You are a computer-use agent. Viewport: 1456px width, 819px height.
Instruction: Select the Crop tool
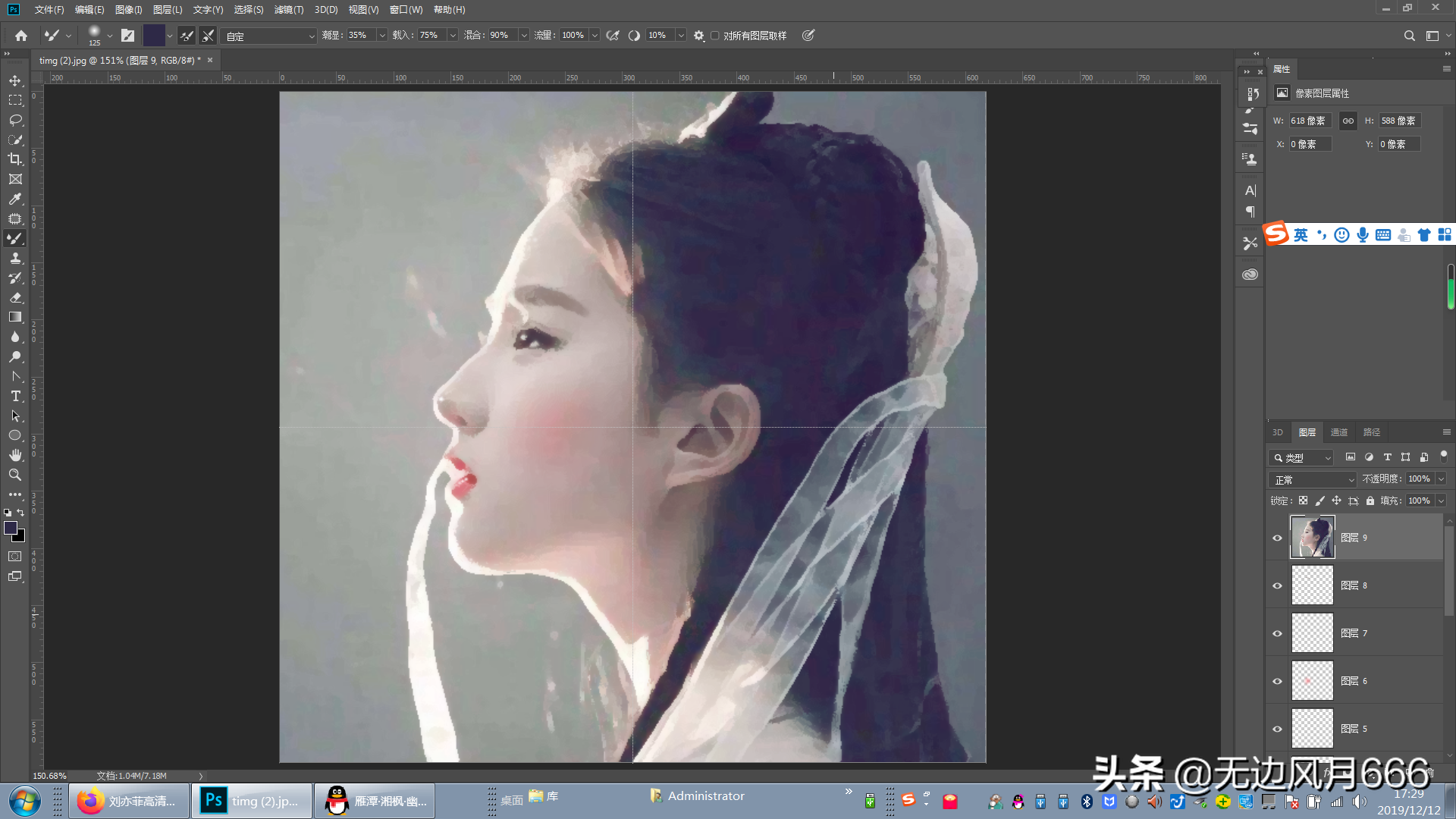click(x=15, y=159)
